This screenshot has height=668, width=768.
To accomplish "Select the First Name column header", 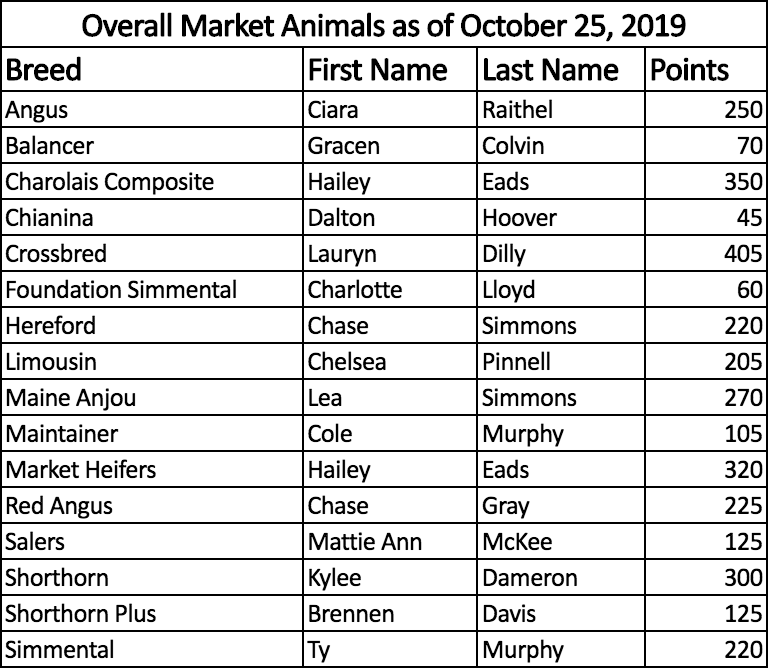I will tap(378, 71).
